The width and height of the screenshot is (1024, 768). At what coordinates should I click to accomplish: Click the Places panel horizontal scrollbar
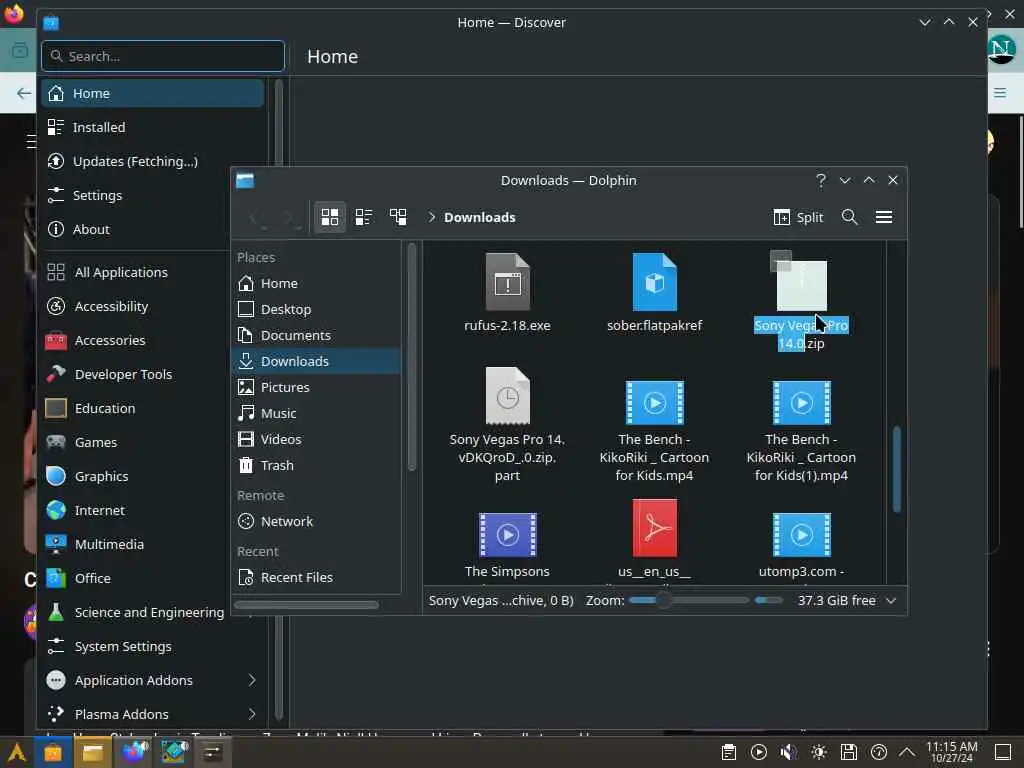(306, 605)
